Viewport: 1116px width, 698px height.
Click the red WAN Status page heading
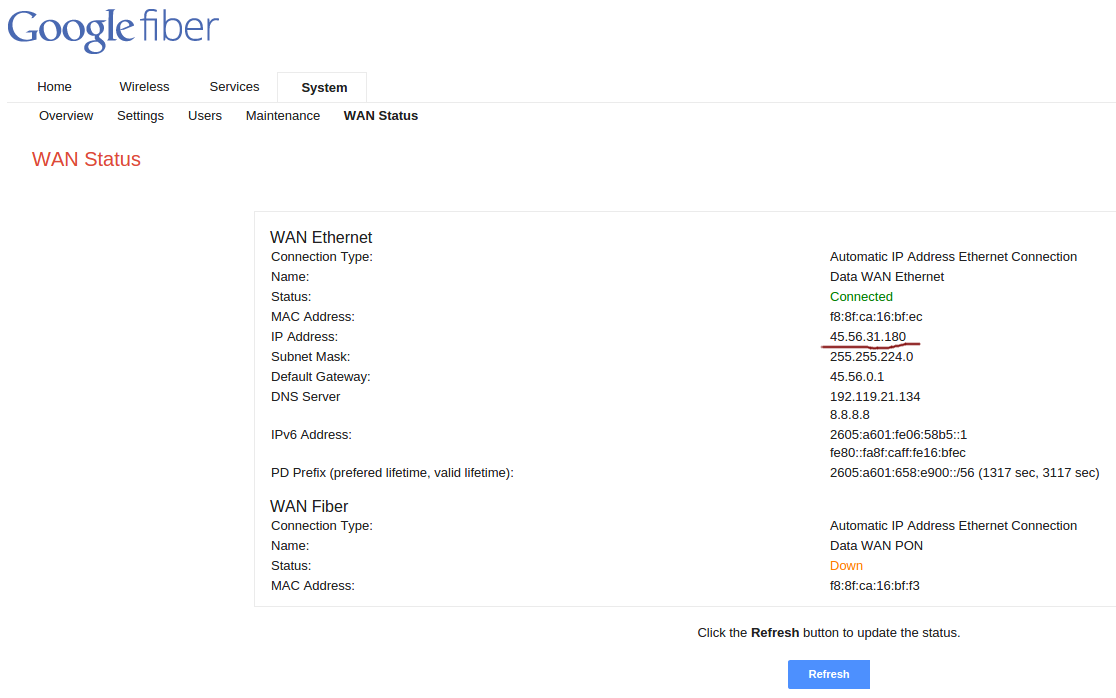(x=86, y=159)
